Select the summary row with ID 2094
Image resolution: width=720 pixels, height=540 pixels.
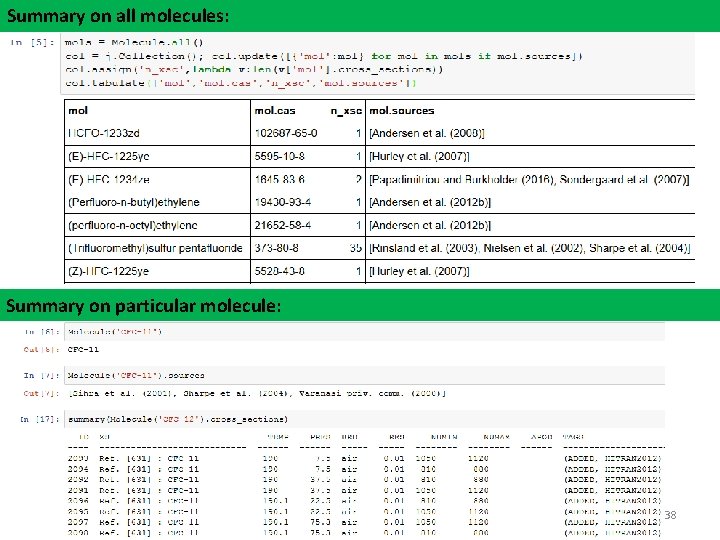tap(365, 469)
